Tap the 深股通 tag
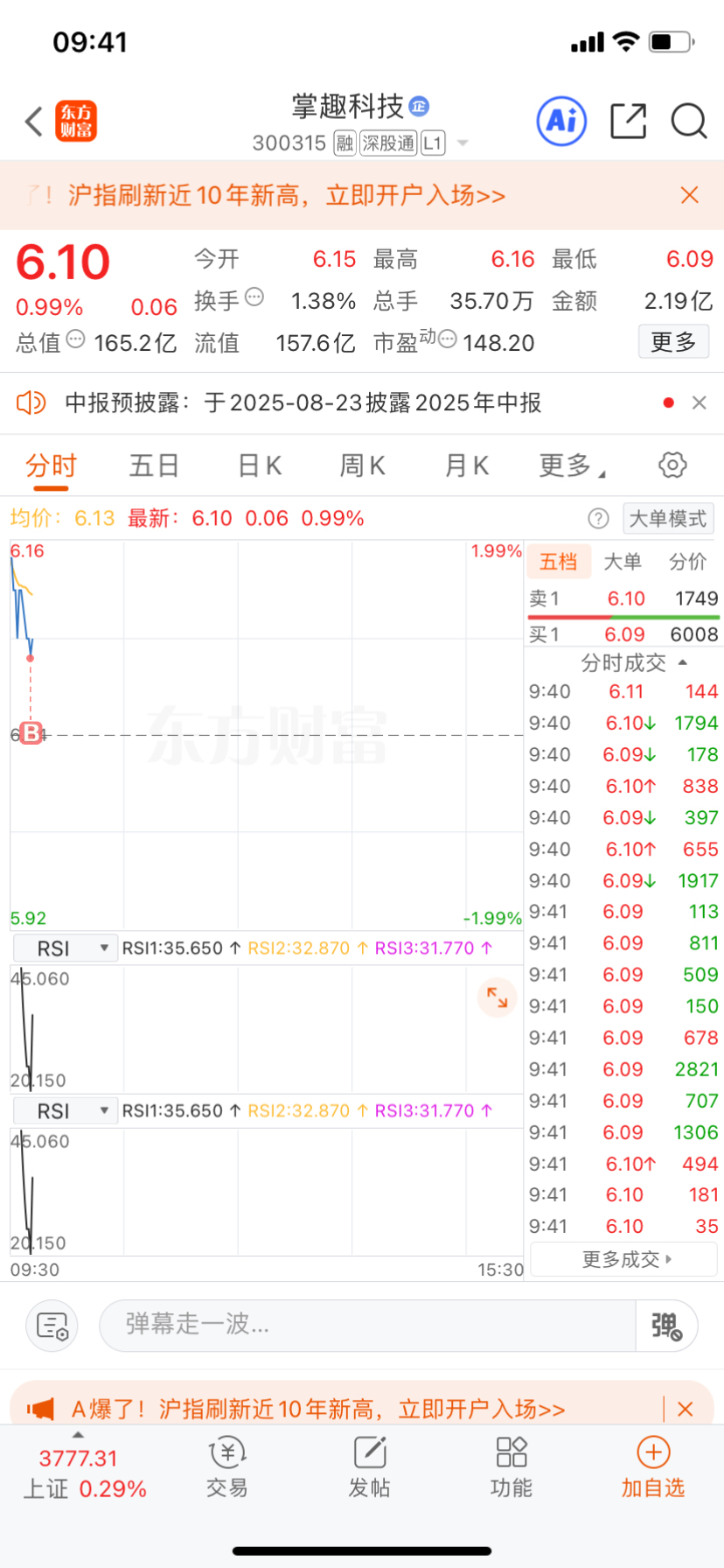The image size is (724, 1568). 389,143
